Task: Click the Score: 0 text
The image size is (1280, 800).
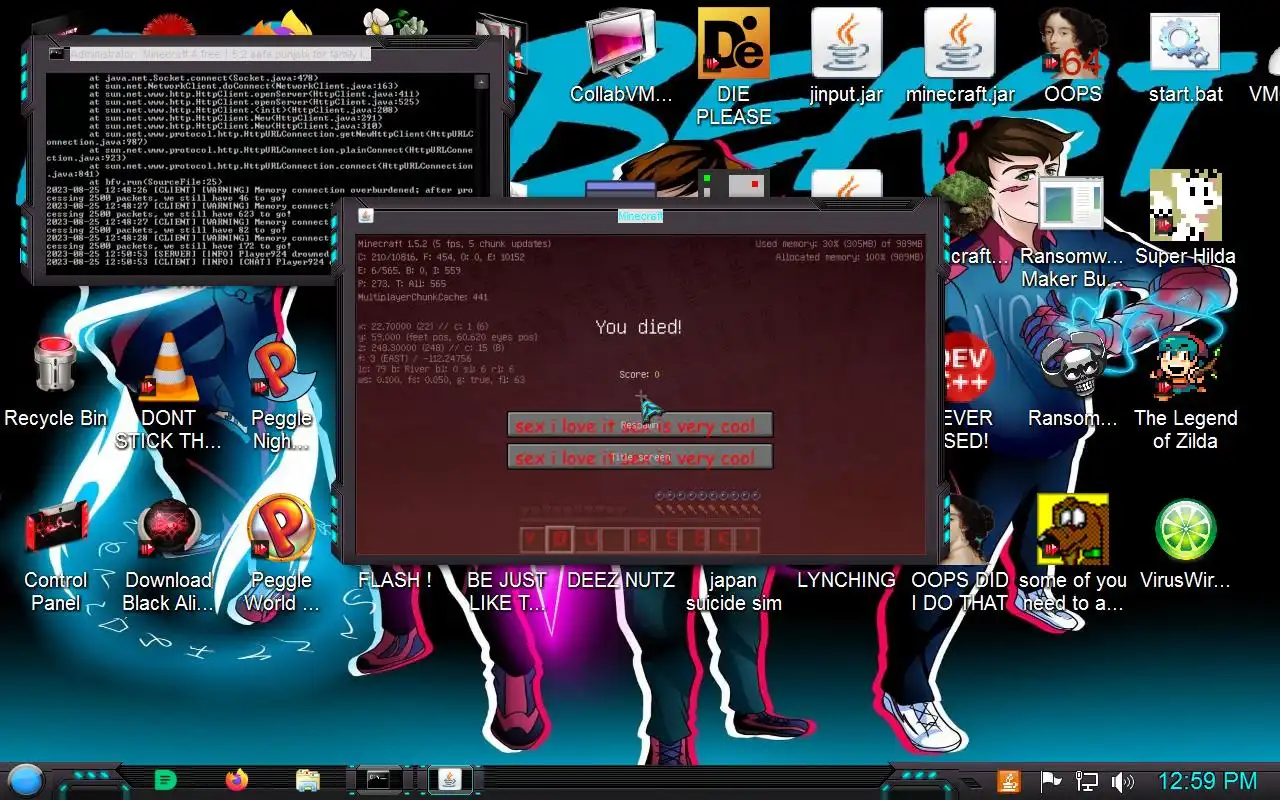Action: (639, 375)
